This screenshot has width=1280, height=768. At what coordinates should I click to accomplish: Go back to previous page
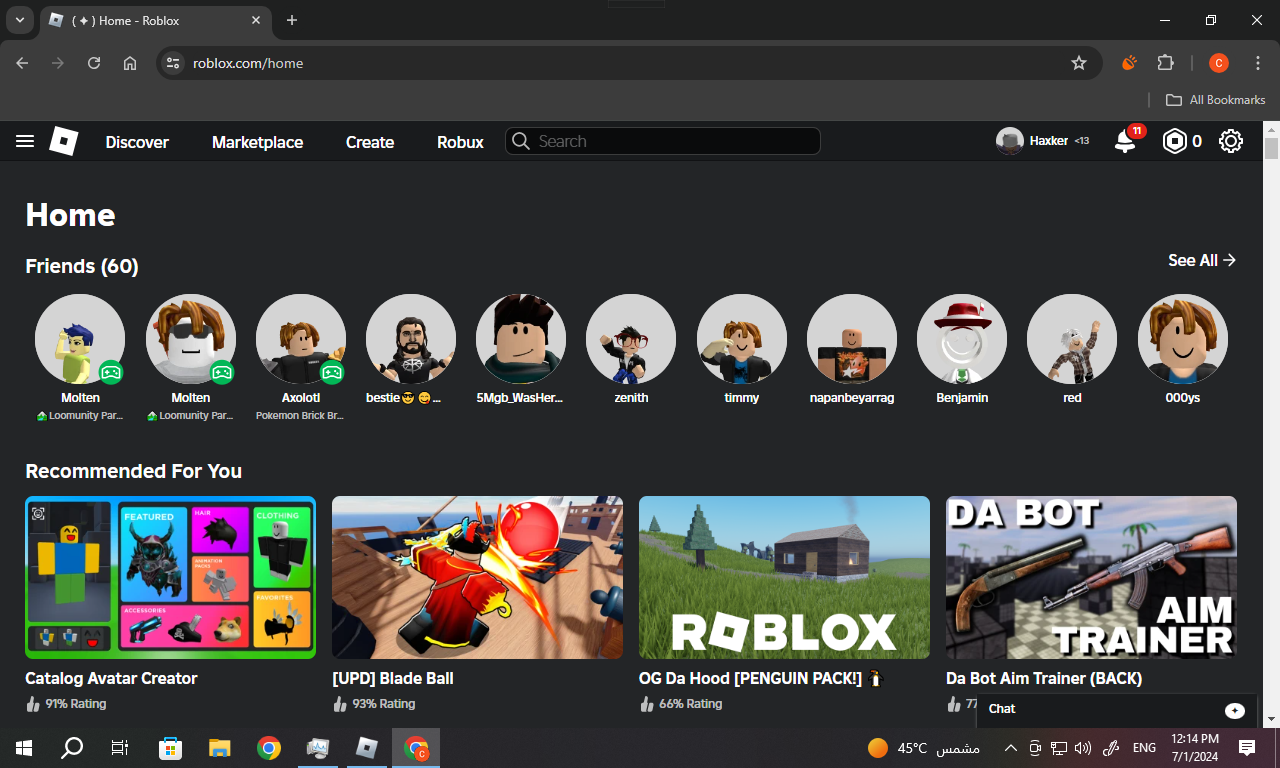22,63
